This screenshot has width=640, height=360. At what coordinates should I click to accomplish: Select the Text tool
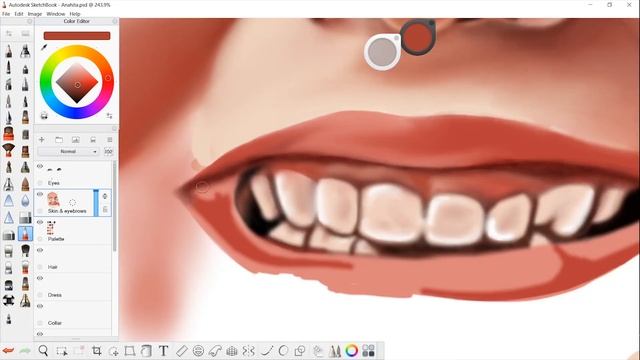click(163, 351)
